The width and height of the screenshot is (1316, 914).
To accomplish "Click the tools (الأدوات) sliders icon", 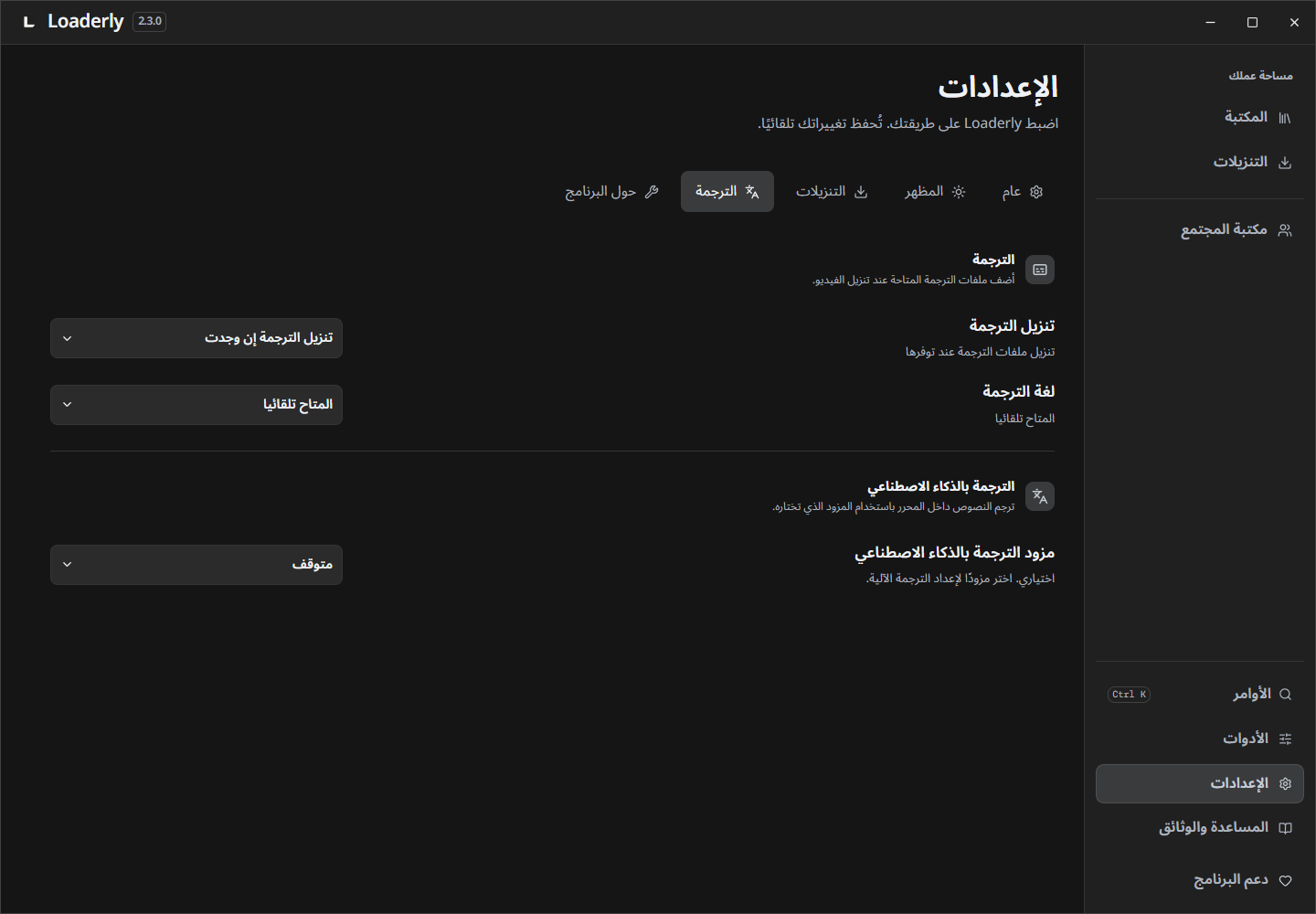I will pos(1285,739).
